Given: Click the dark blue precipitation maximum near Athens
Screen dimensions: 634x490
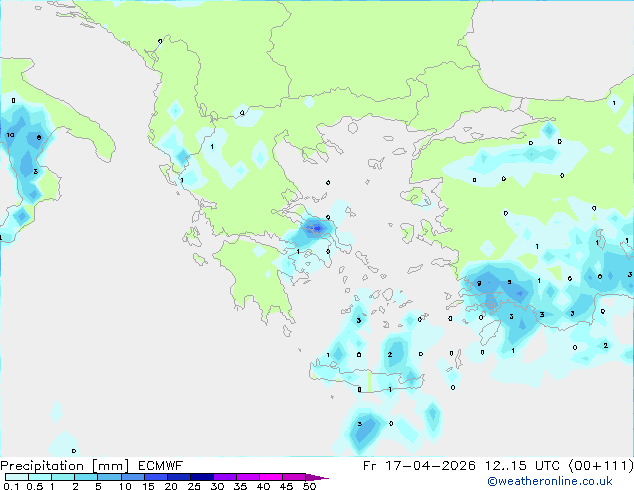Looking at the screenshot, I should (x=317, y=228).
